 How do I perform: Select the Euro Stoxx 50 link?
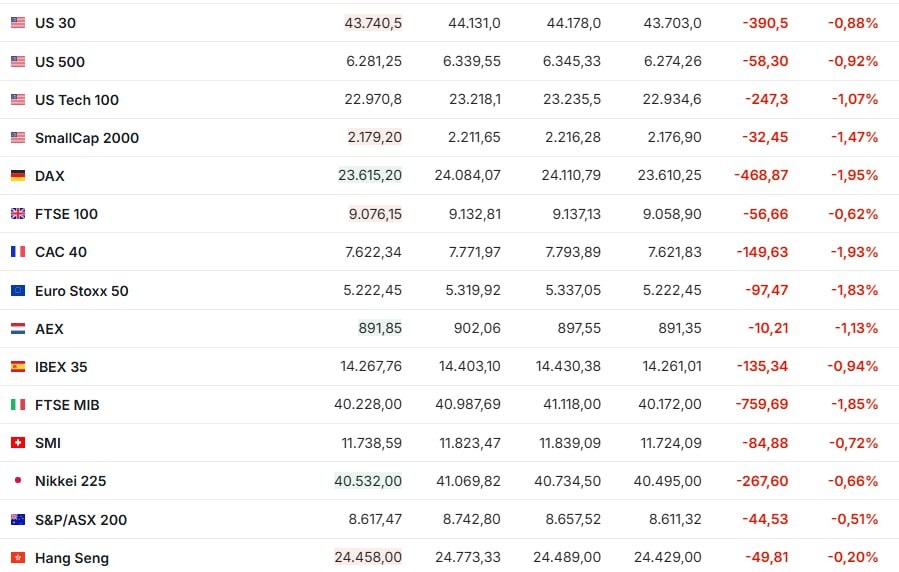point(81,291)
